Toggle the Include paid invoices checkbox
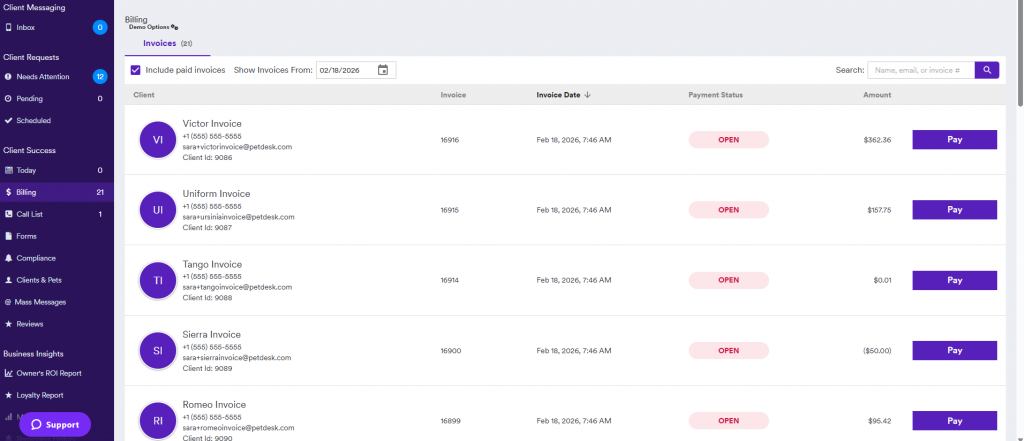 [136, 70]
